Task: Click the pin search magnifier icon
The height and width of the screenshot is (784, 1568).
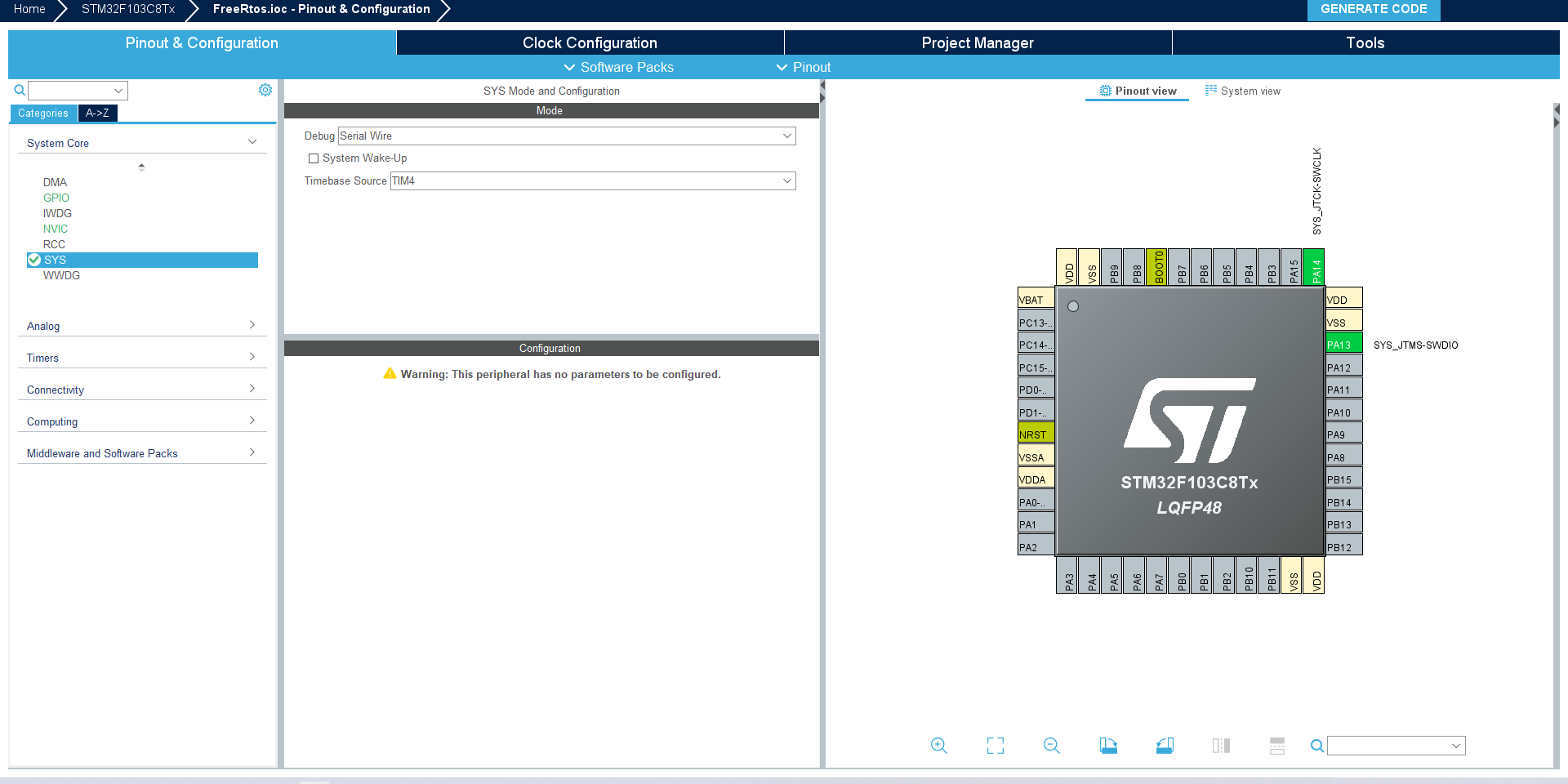Action: pos(1317,746)
